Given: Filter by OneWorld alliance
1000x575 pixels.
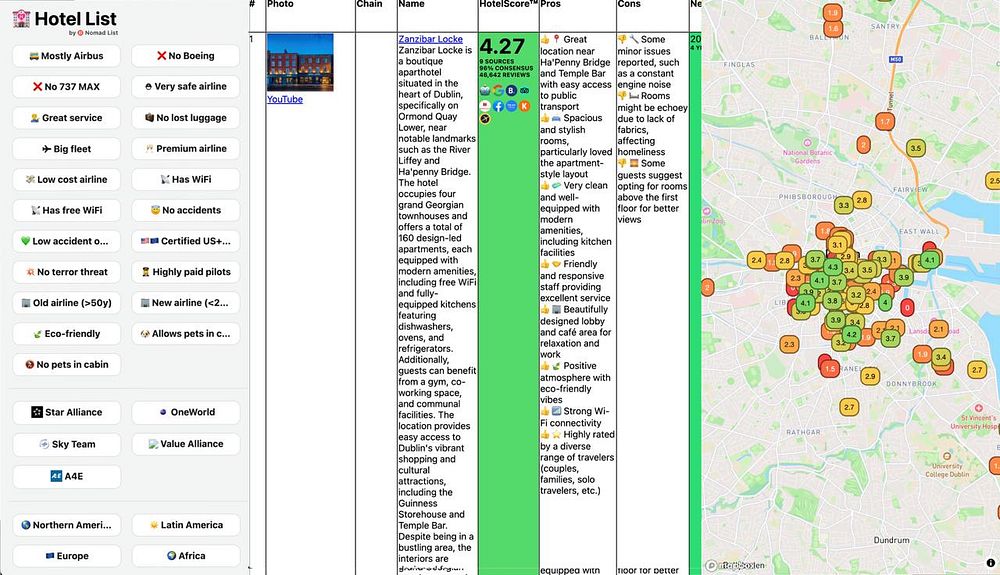Looking at the screenshot, I should [186, 412].
